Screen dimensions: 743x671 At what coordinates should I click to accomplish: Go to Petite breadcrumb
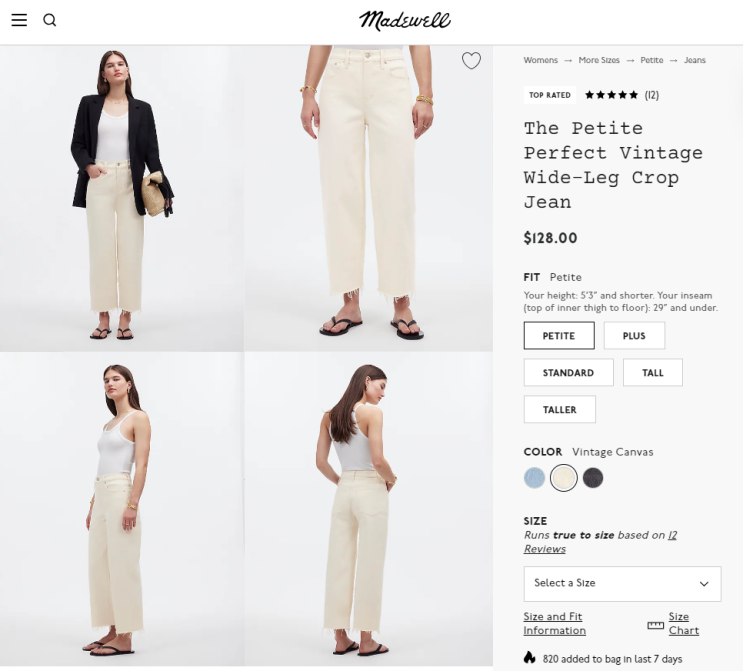point(652,60)
